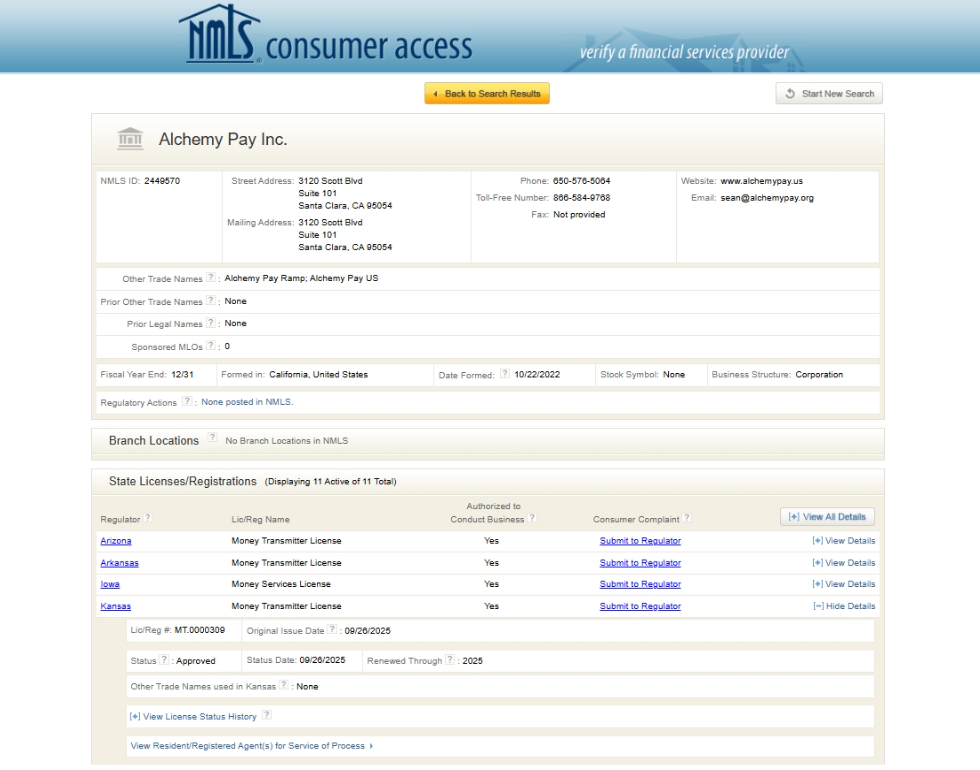Screen dimensions: 980x770
Task: Open Submit to Regulator link for Kansas
Action: pos(640,606)
